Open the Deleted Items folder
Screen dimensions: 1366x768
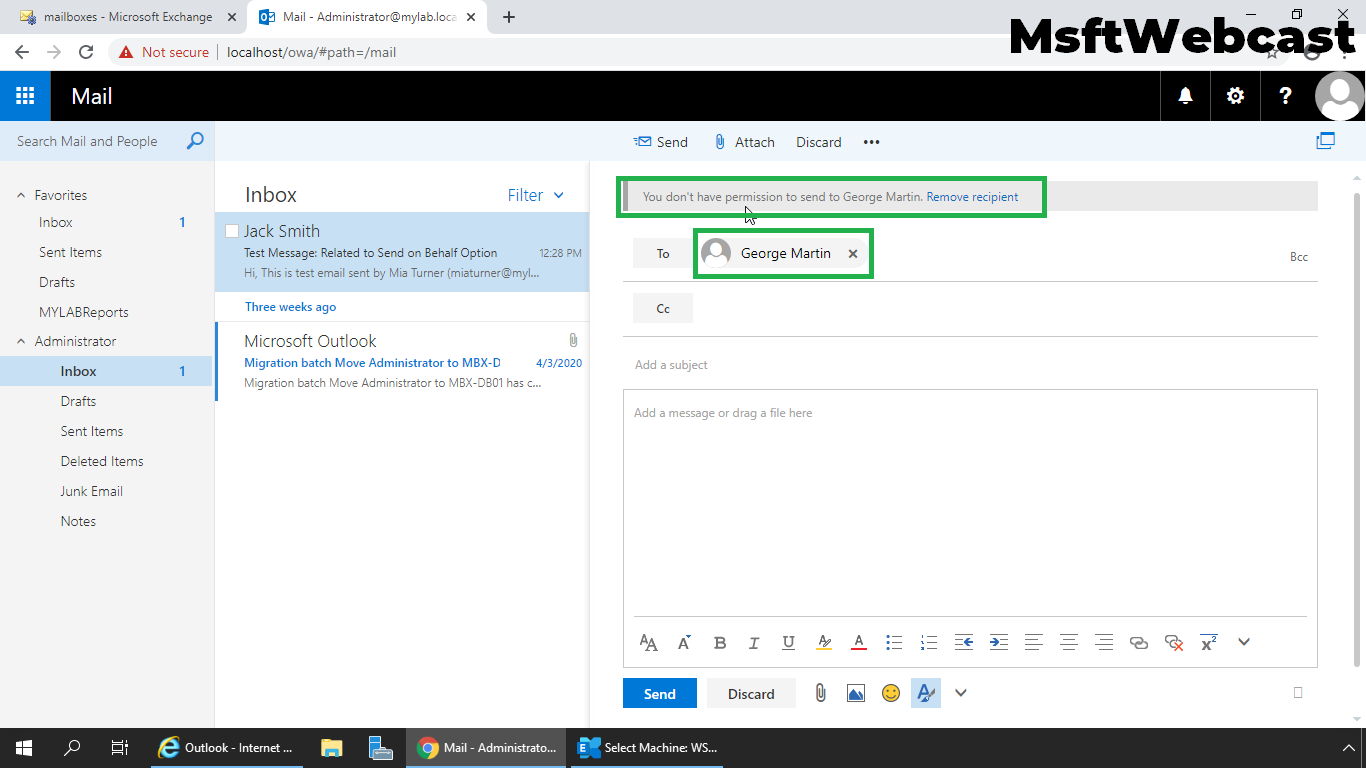tap(102, 461)
